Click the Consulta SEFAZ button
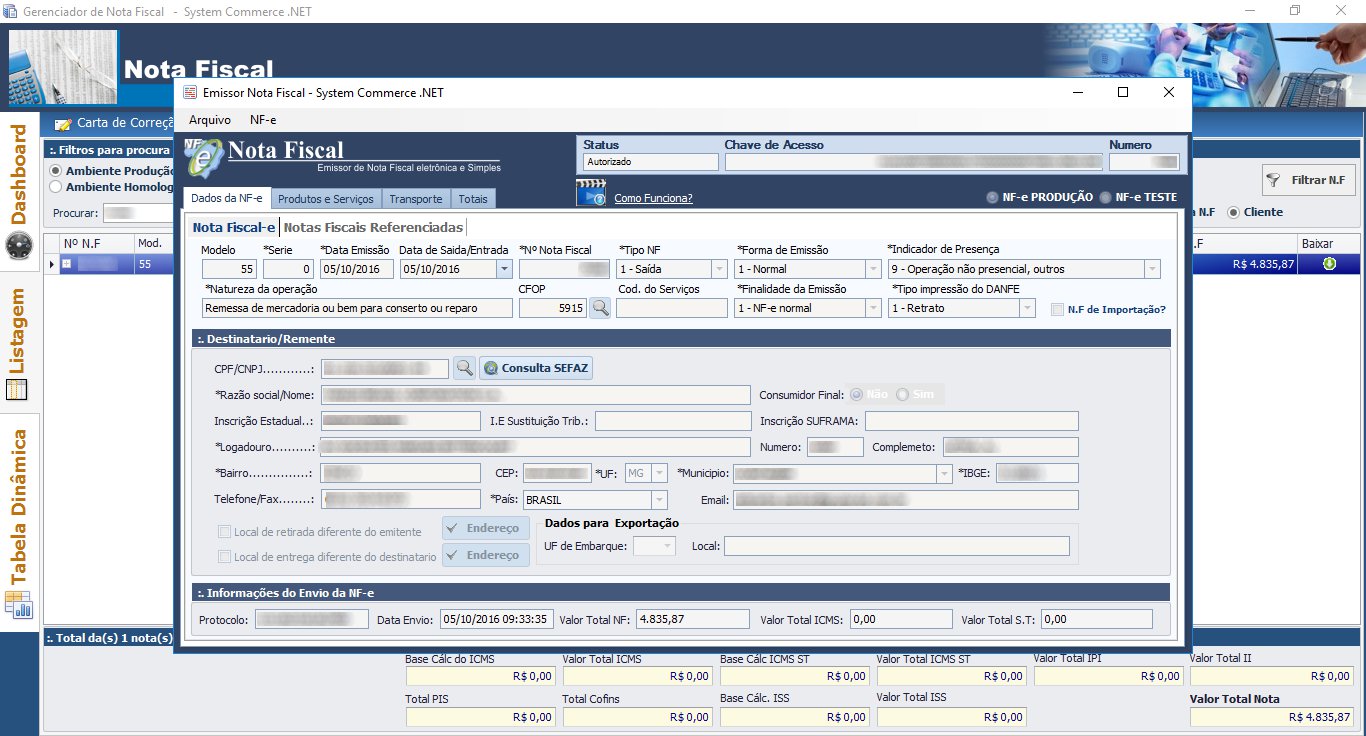Screen dimensions: 1366x736 coord(536,368)
